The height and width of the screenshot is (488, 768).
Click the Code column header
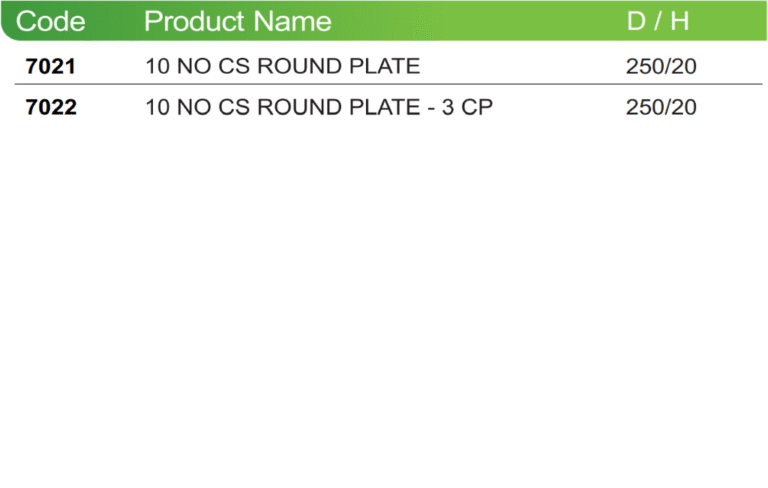50,22
